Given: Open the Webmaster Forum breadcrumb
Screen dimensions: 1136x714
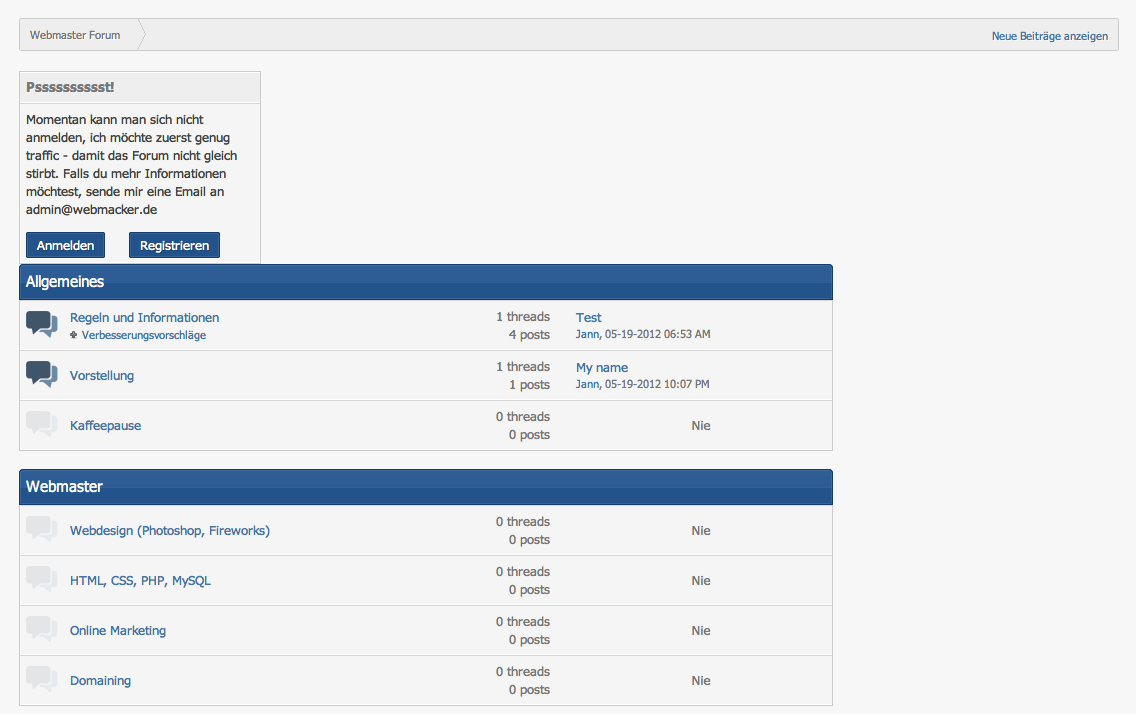Looking at the screenshot, I should pyautogui.click(x=75, y=35).
